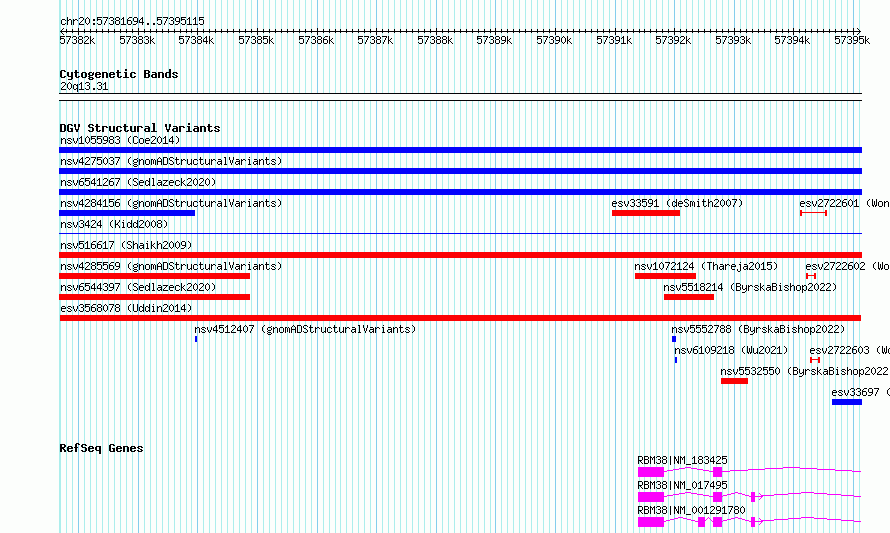Open the nsv6544397 (Sedlazeck2020) label
Viewport: 890px width, 533px height.
pos(138,287)
